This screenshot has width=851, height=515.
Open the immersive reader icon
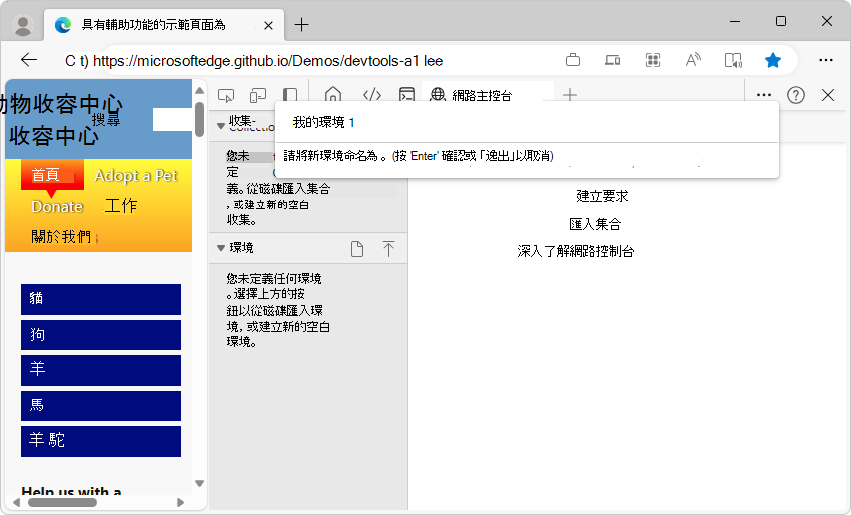(x=733, y=60)
